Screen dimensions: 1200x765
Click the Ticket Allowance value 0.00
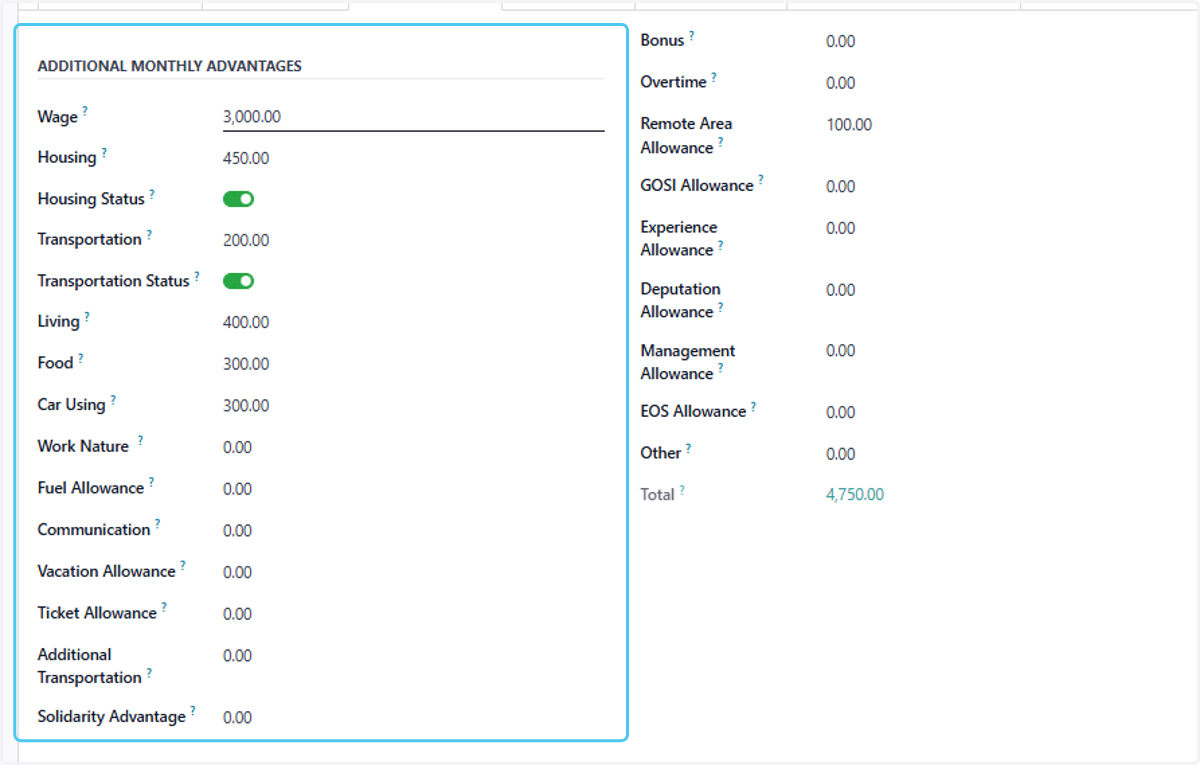click(x=238, y=614)
